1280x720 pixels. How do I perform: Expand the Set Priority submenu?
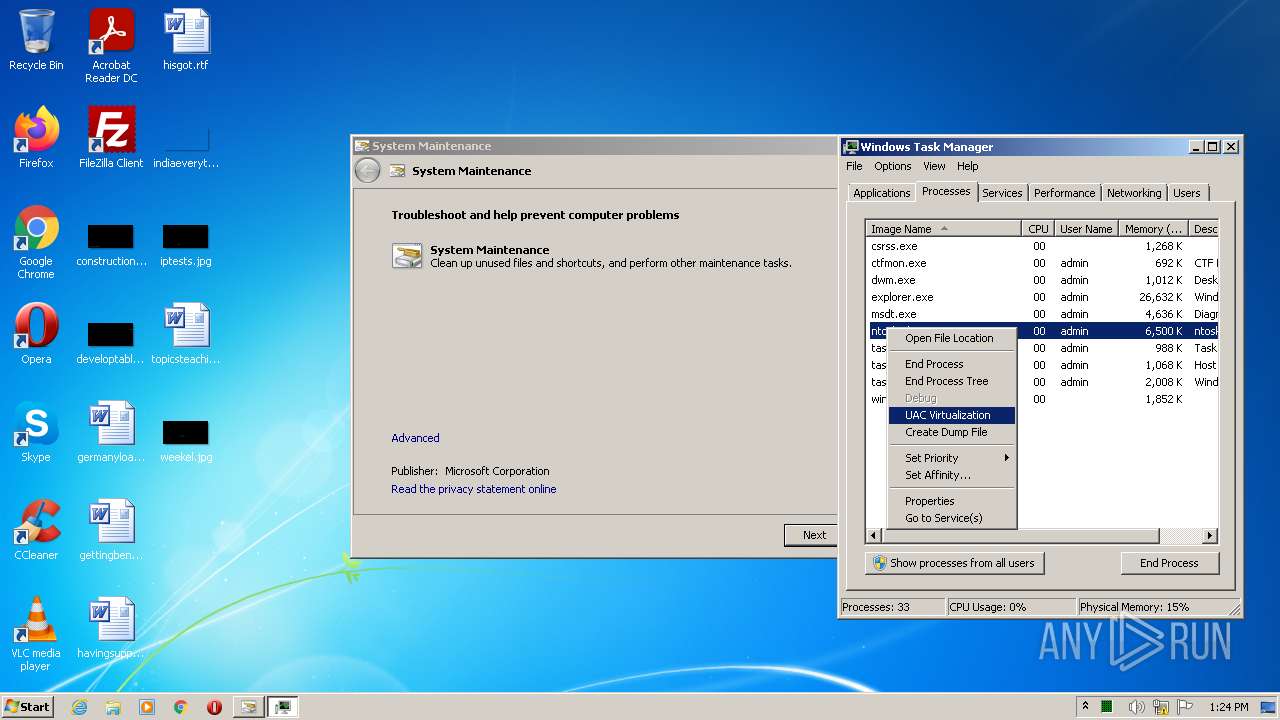coord(952,458)
